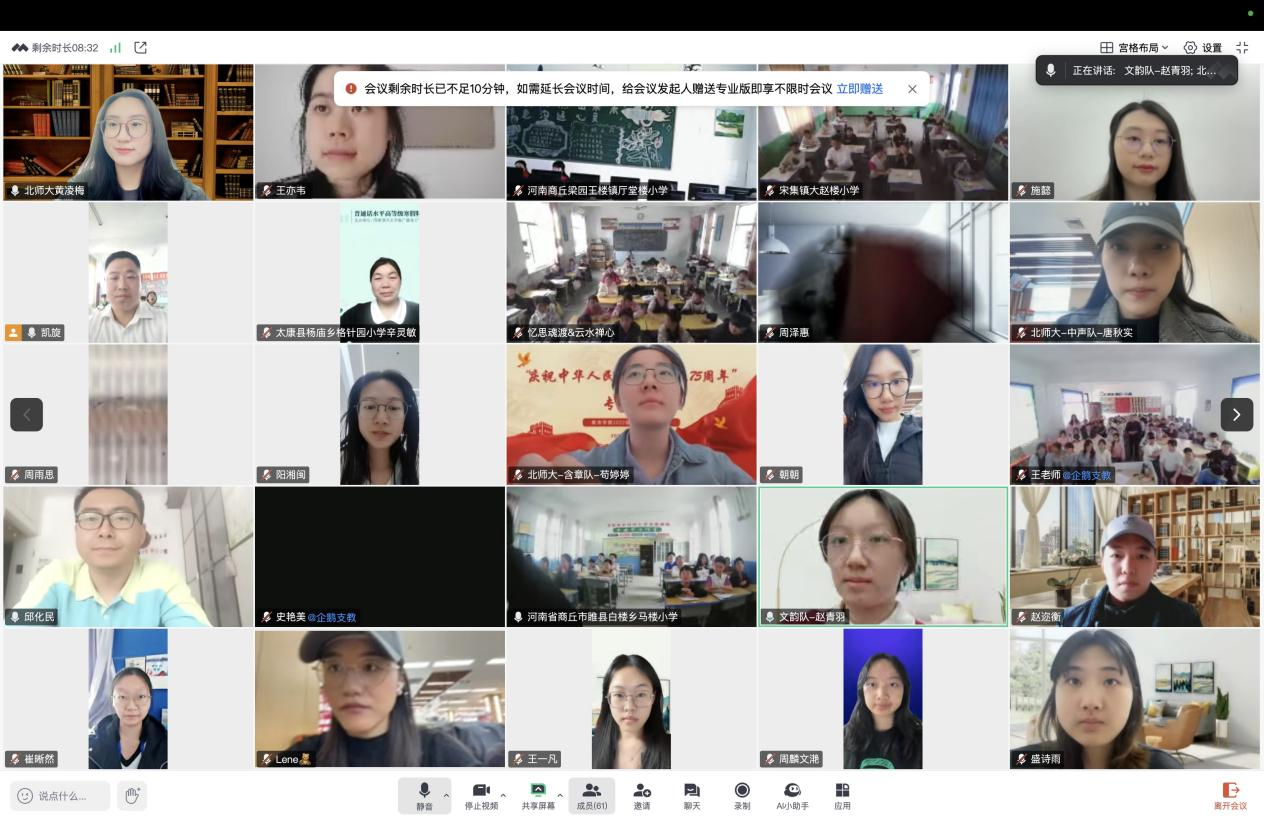Expand microphone options via caret beside 静音
The image size is (1264, 821).
(x=446, y=796)
